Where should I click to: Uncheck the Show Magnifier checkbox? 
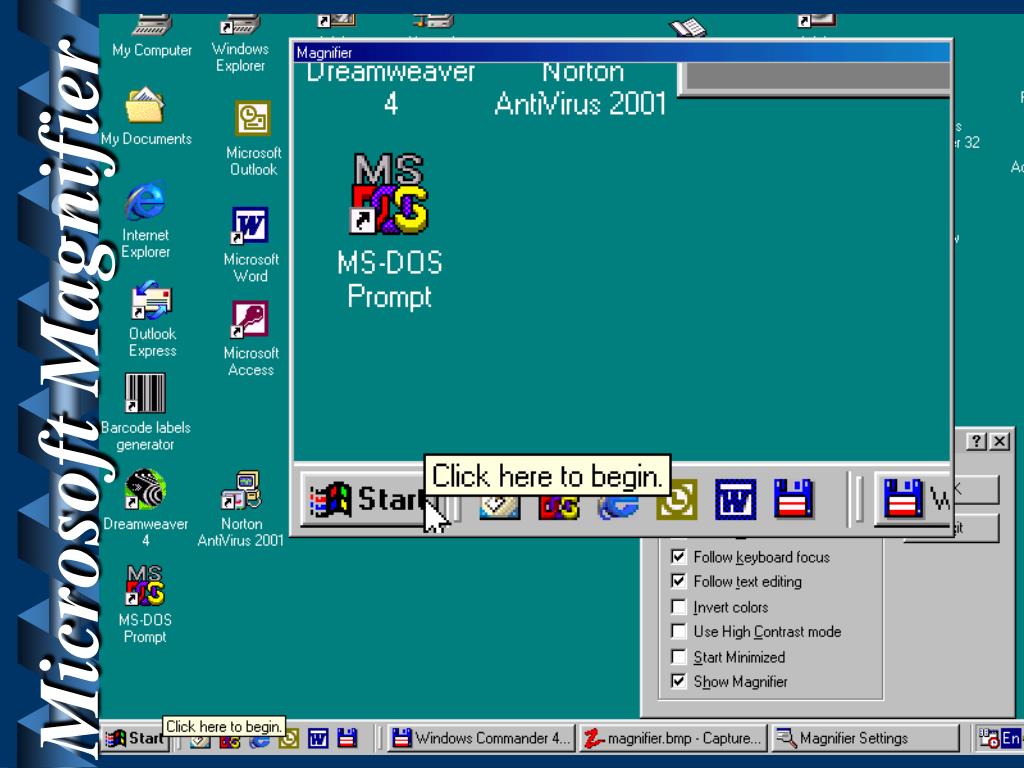click(679, 681)
